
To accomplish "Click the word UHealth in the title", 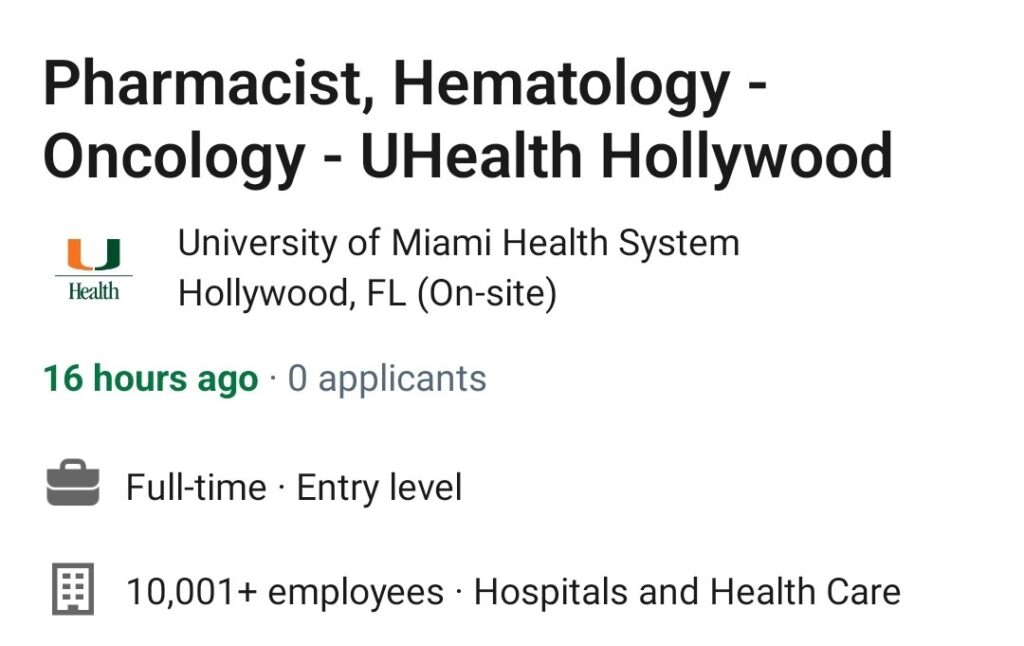I will point(471,155).
